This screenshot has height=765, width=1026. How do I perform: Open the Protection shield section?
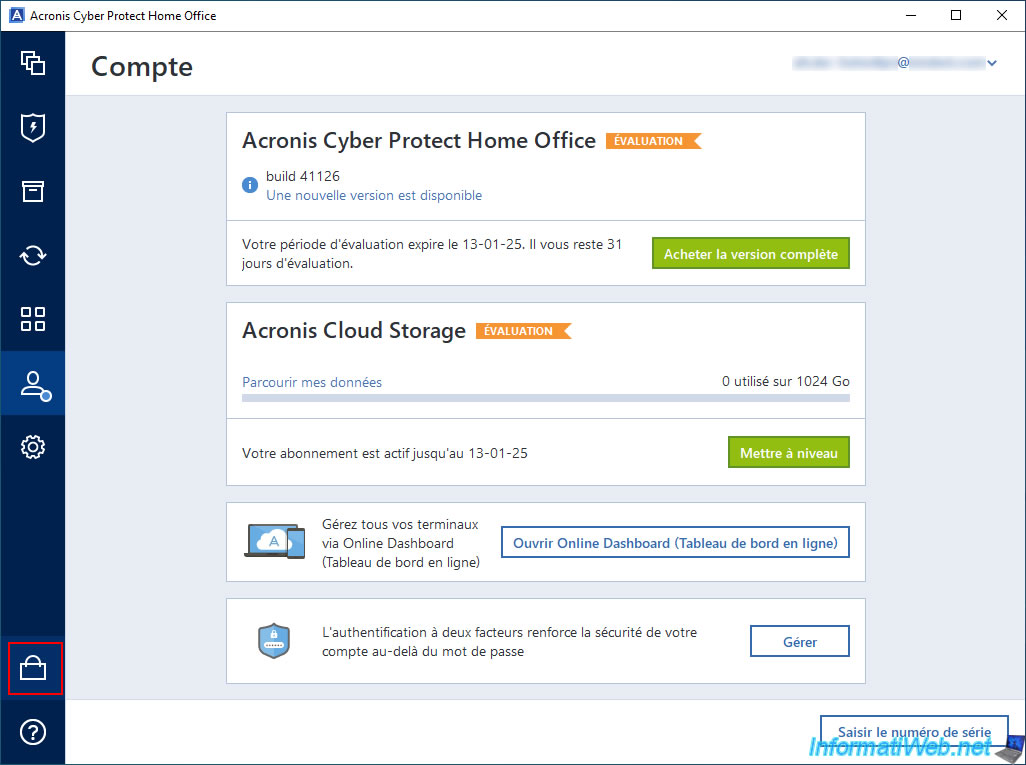[33, 127]
